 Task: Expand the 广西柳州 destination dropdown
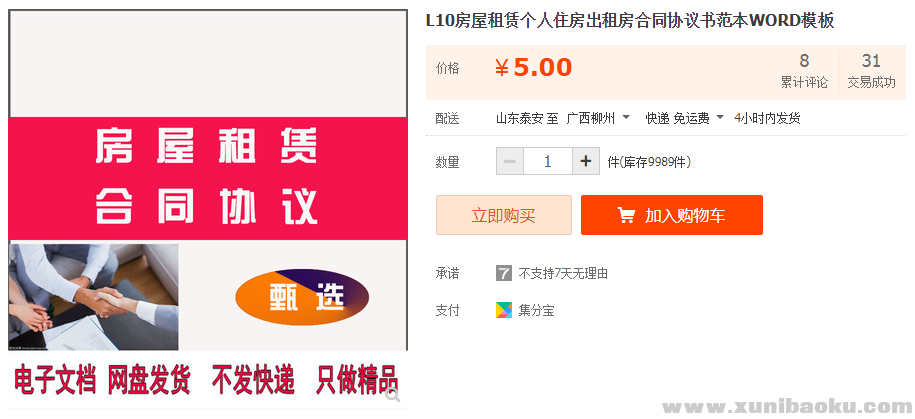click(598, 118)
